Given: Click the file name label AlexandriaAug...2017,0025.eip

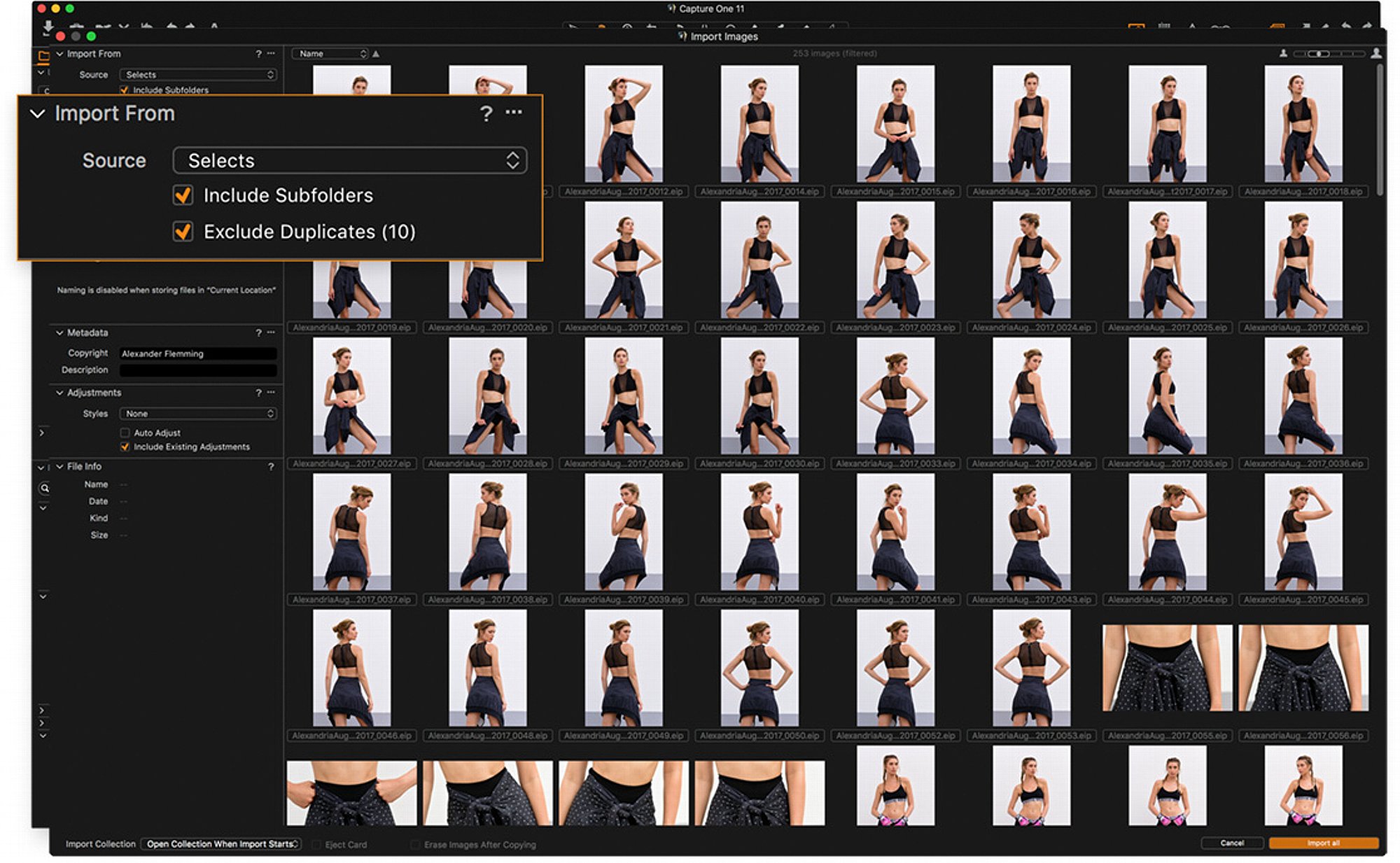Looking at the screenshot, I should pyautogui.click(x=1167, y=328).
